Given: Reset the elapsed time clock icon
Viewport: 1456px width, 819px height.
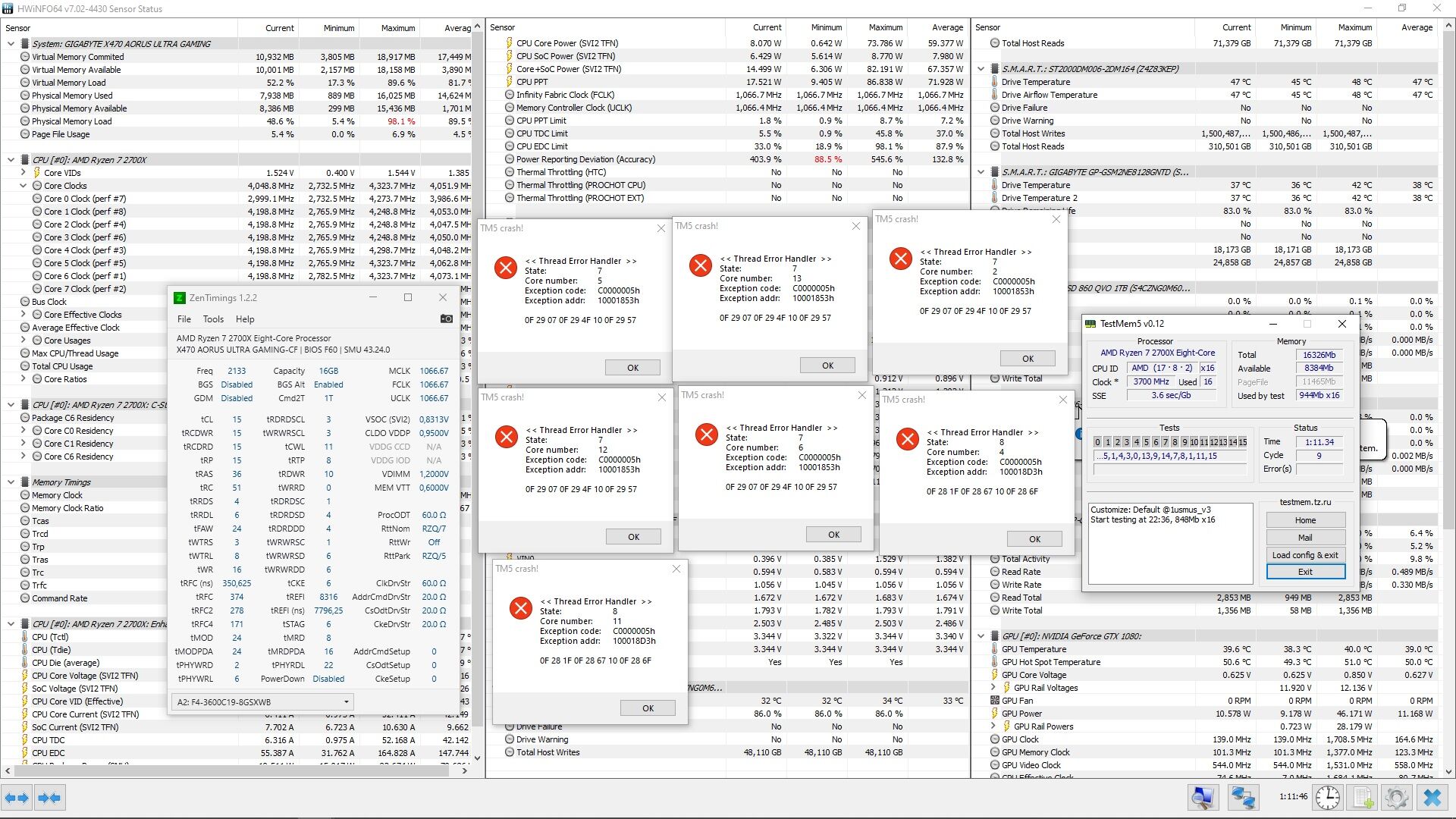Looking at the screenshot, I should coord(1327,798).
